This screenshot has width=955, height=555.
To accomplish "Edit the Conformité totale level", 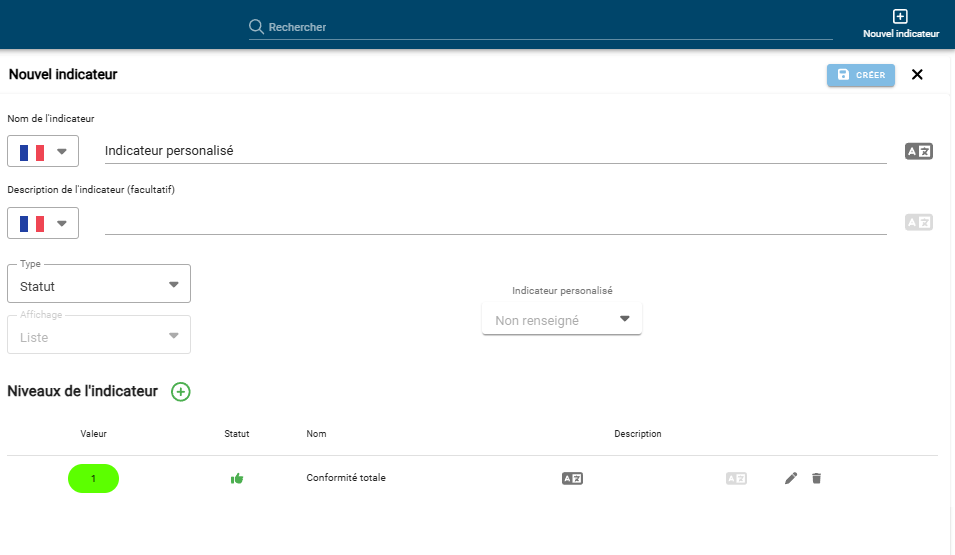I will [791, 479].
